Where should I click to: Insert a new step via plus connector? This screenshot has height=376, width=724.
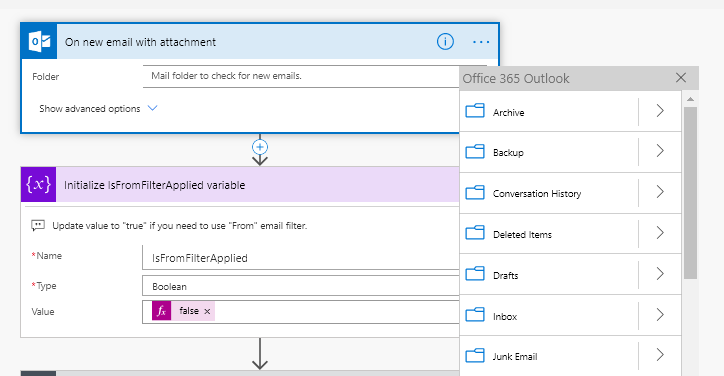coord(260,147)
